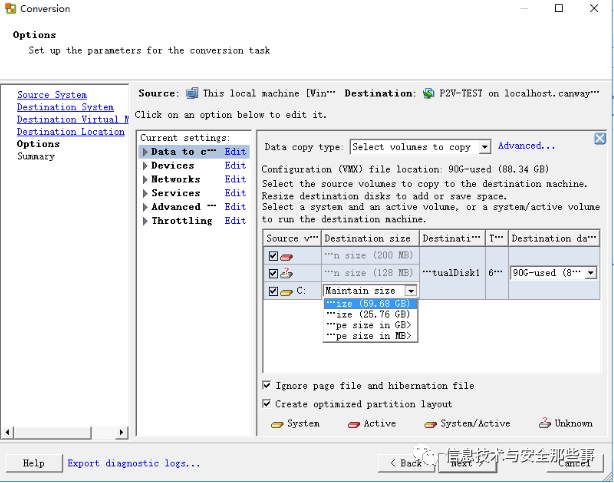Click the sidebar scrollbar left arrow
Image resolution: width=614 pixels, height=483 pixels.
[x=7, y=432]
